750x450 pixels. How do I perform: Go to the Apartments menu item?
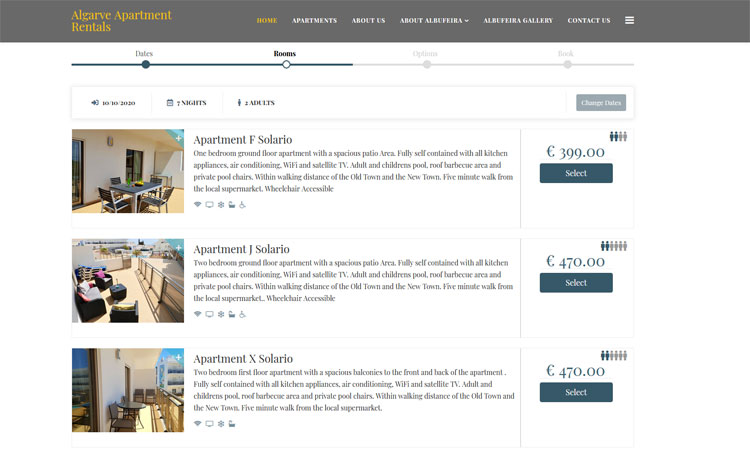point(314,21)
